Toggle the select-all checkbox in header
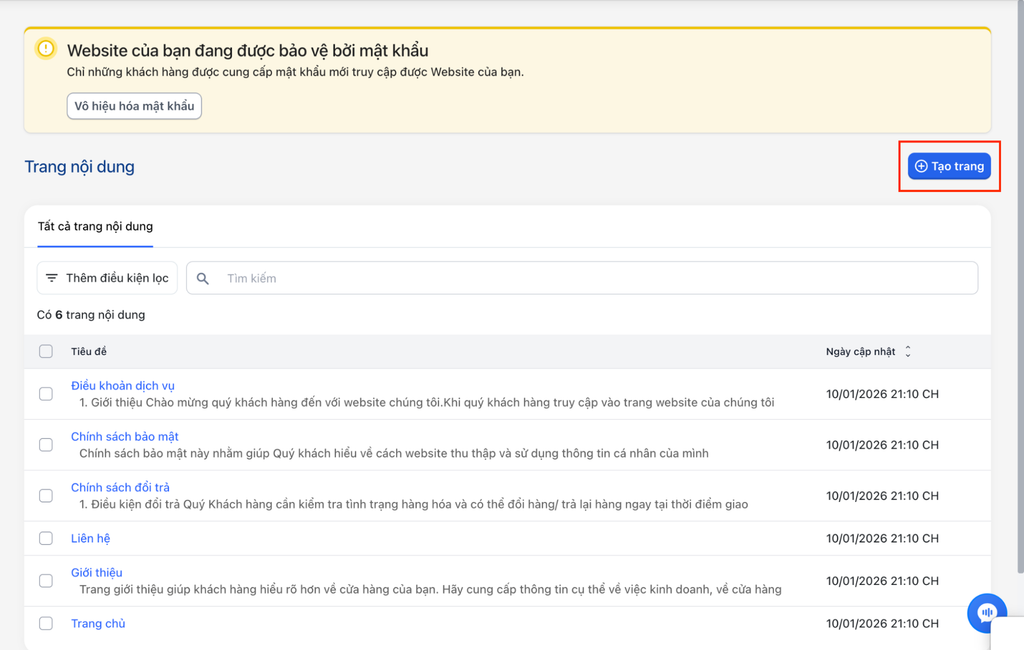The width and height of the screenshot is (1024, 650). (x=46, y=352)
